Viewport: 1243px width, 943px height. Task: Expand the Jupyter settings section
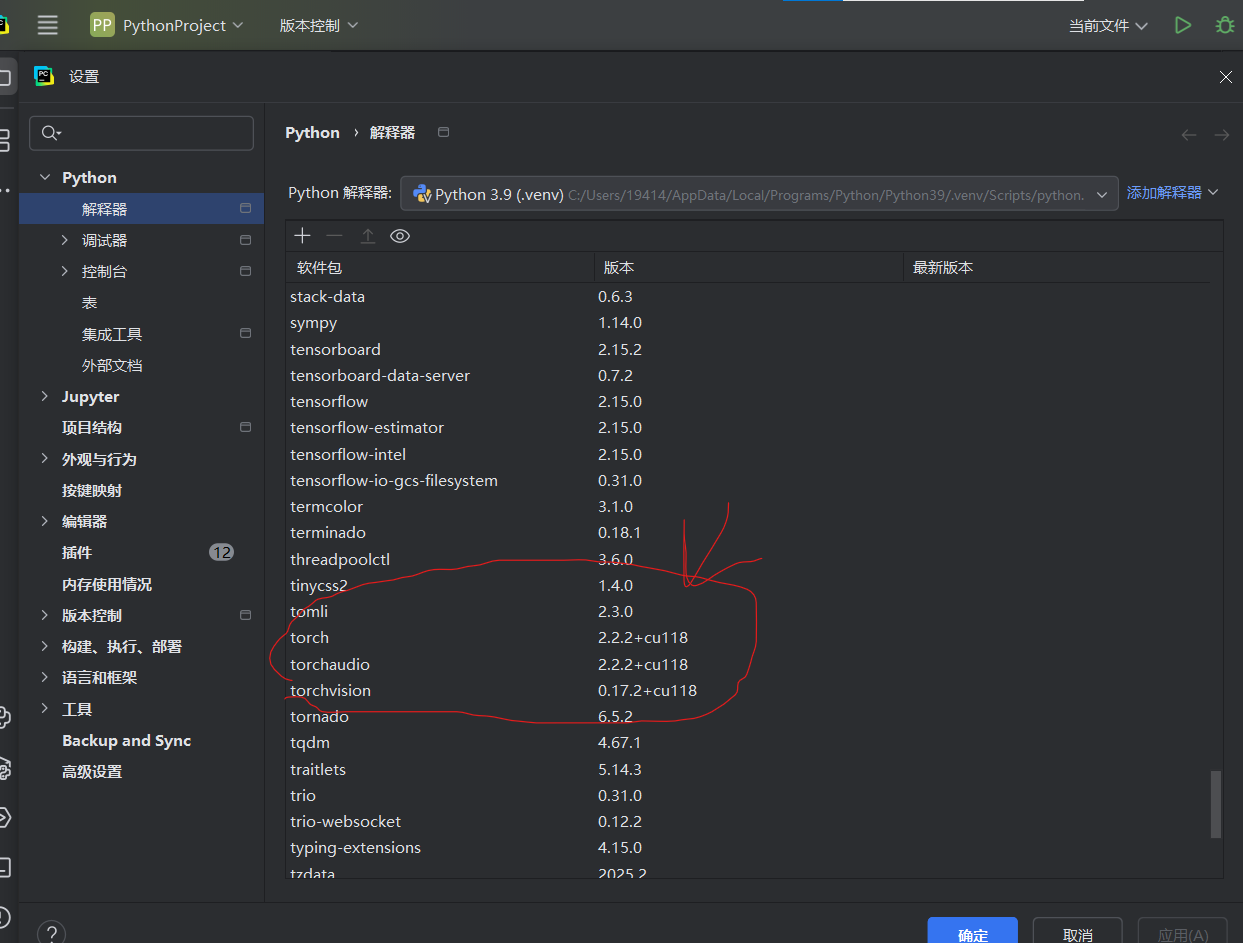pos(44,396)
